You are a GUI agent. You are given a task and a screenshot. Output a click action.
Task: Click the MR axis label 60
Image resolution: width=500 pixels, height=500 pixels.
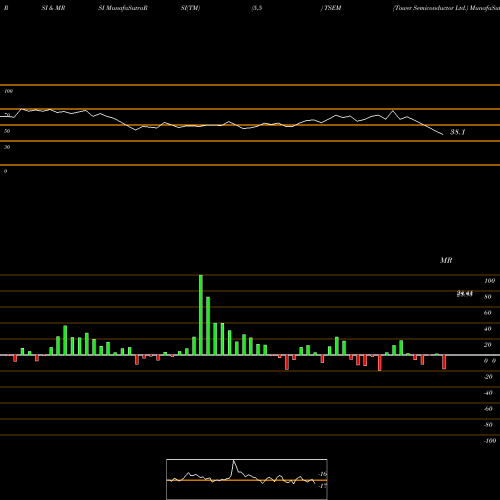[488, 313]
